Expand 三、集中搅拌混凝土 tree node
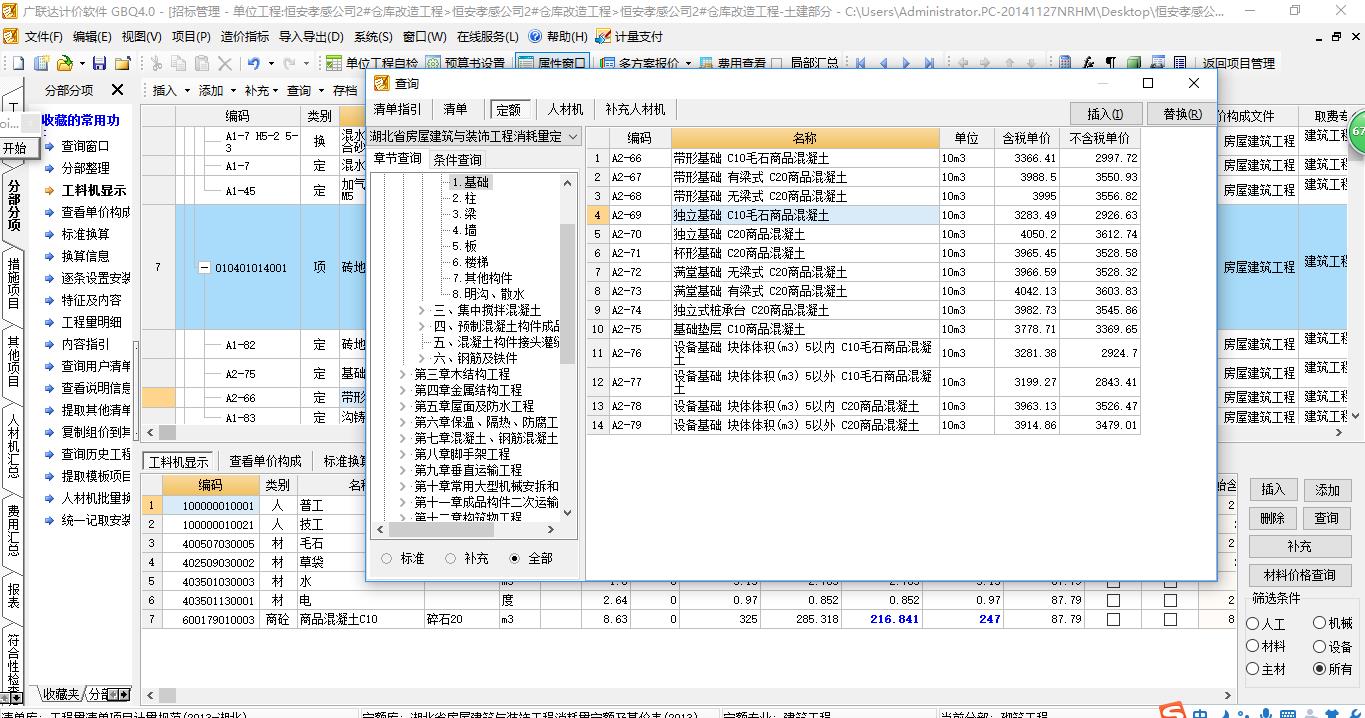The image size is (1365, 718). [422, 311]
